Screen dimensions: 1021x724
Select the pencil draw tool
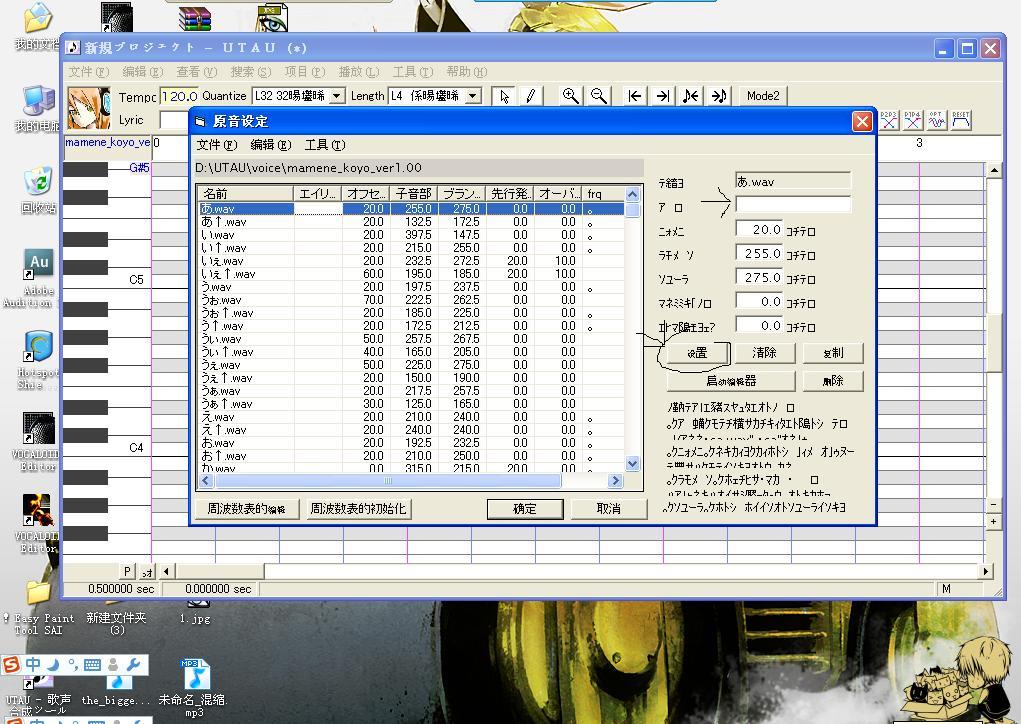click(530, 96)
